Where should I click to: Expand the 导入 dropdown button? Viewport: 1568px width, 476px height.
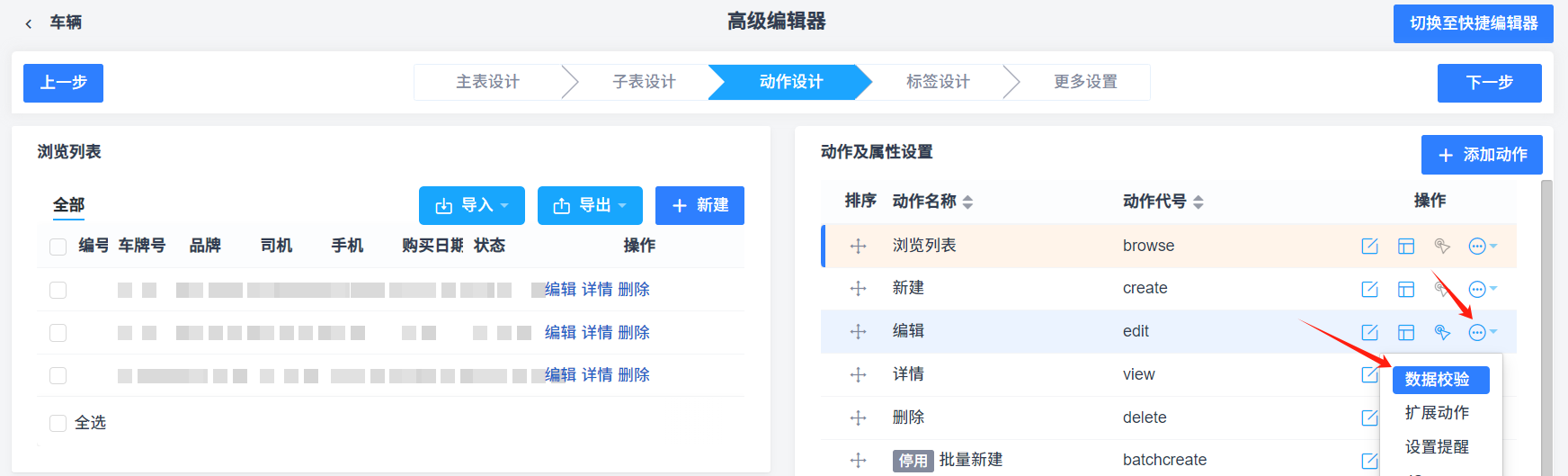472,205
